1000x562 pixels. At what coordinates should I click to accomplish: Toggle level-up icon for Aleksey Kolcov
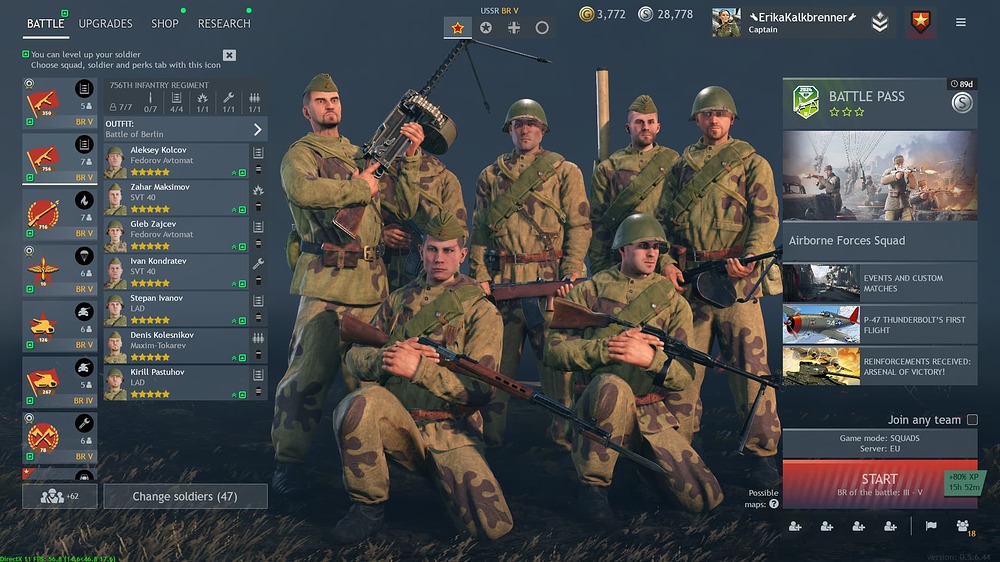point(242,173)
